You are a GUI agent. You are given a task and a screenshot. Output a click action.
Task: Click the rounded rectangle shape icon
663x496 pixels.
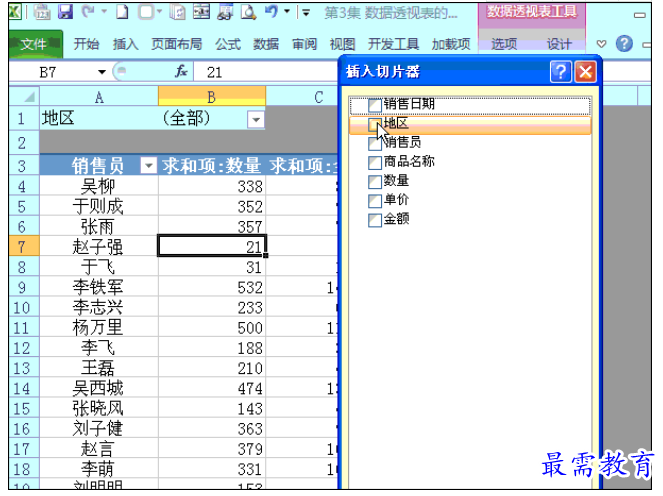coord(146,12)
